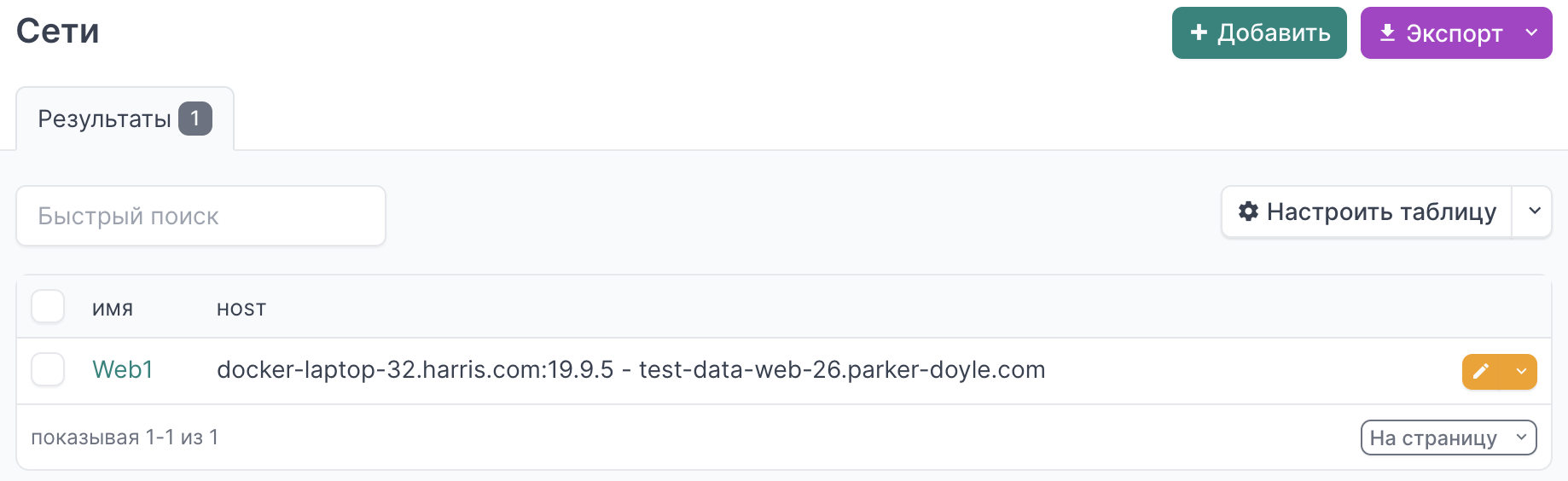Select the Web1 row checkbox
The width and height of the screenshot is (1568, 481).
coord(48,369)
